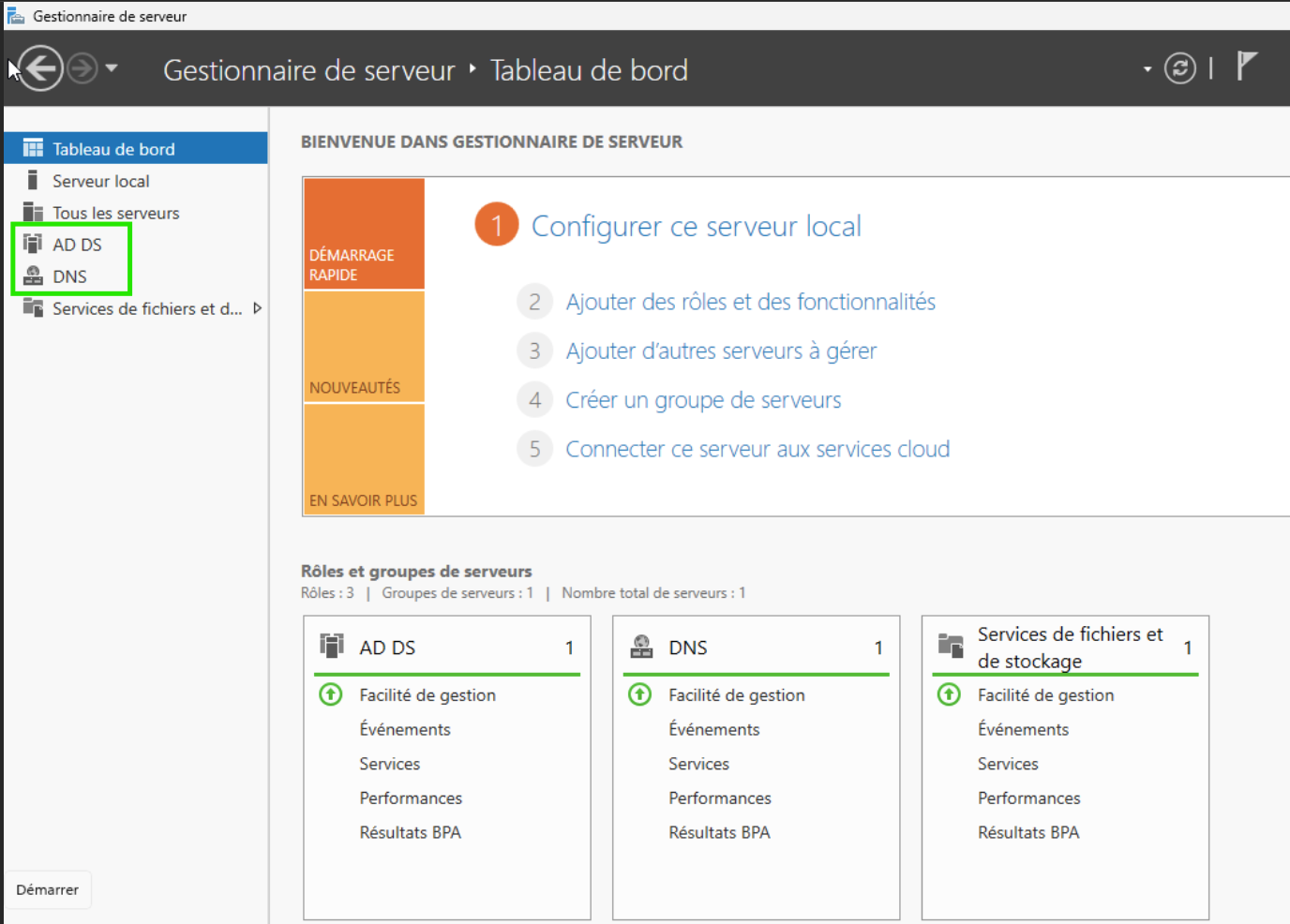Open the notifications flag icon
Image resolution: width=1290 pixels, height=924 pixels.
coord(1246,67)
